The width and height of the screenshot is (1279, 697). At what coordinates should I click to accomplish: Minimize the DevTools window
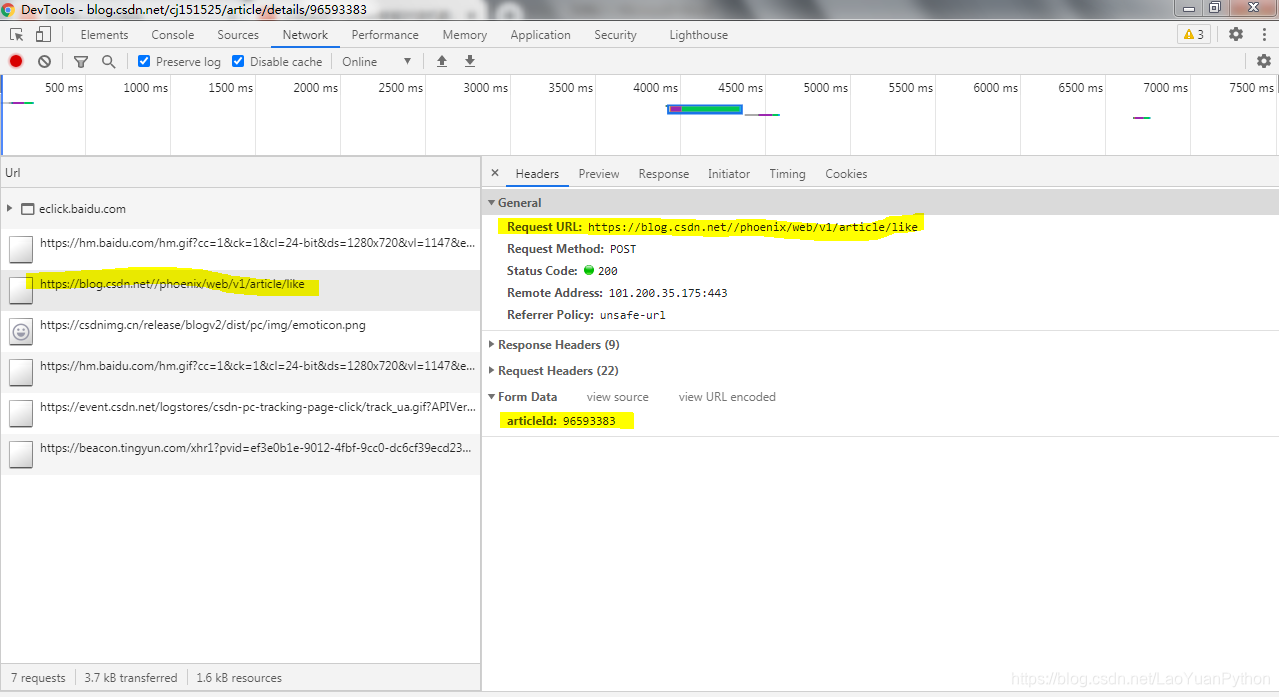coord(1186,8)
